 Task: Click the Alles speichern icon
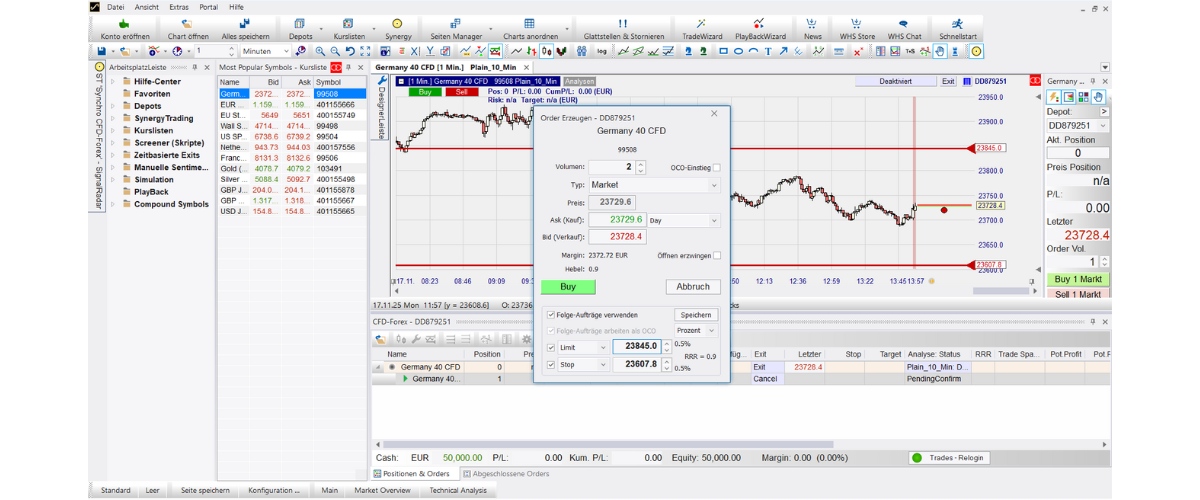coord(245,22)
